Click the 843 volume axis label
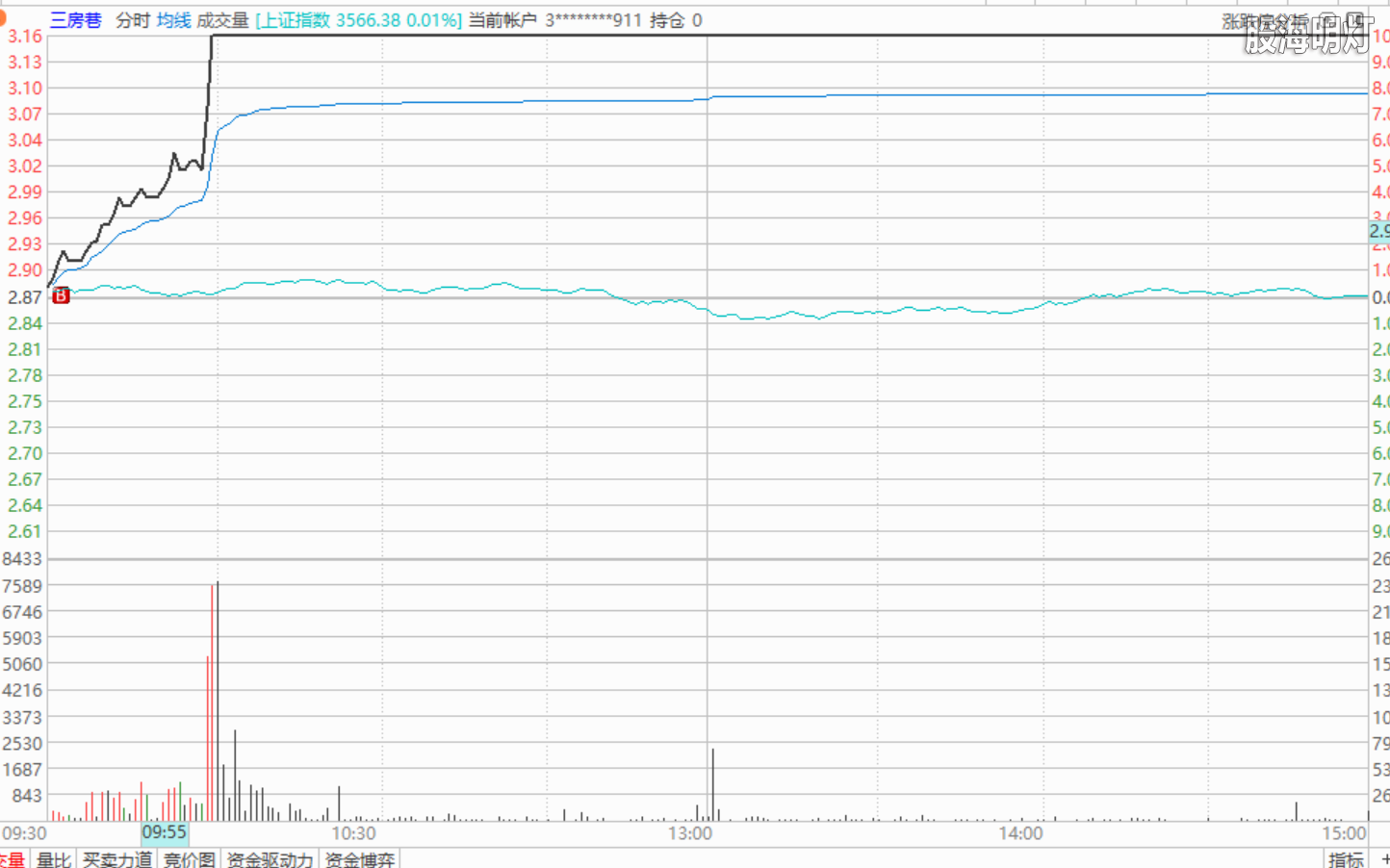This screenshot has width=1390, height=868. (26, 795)
